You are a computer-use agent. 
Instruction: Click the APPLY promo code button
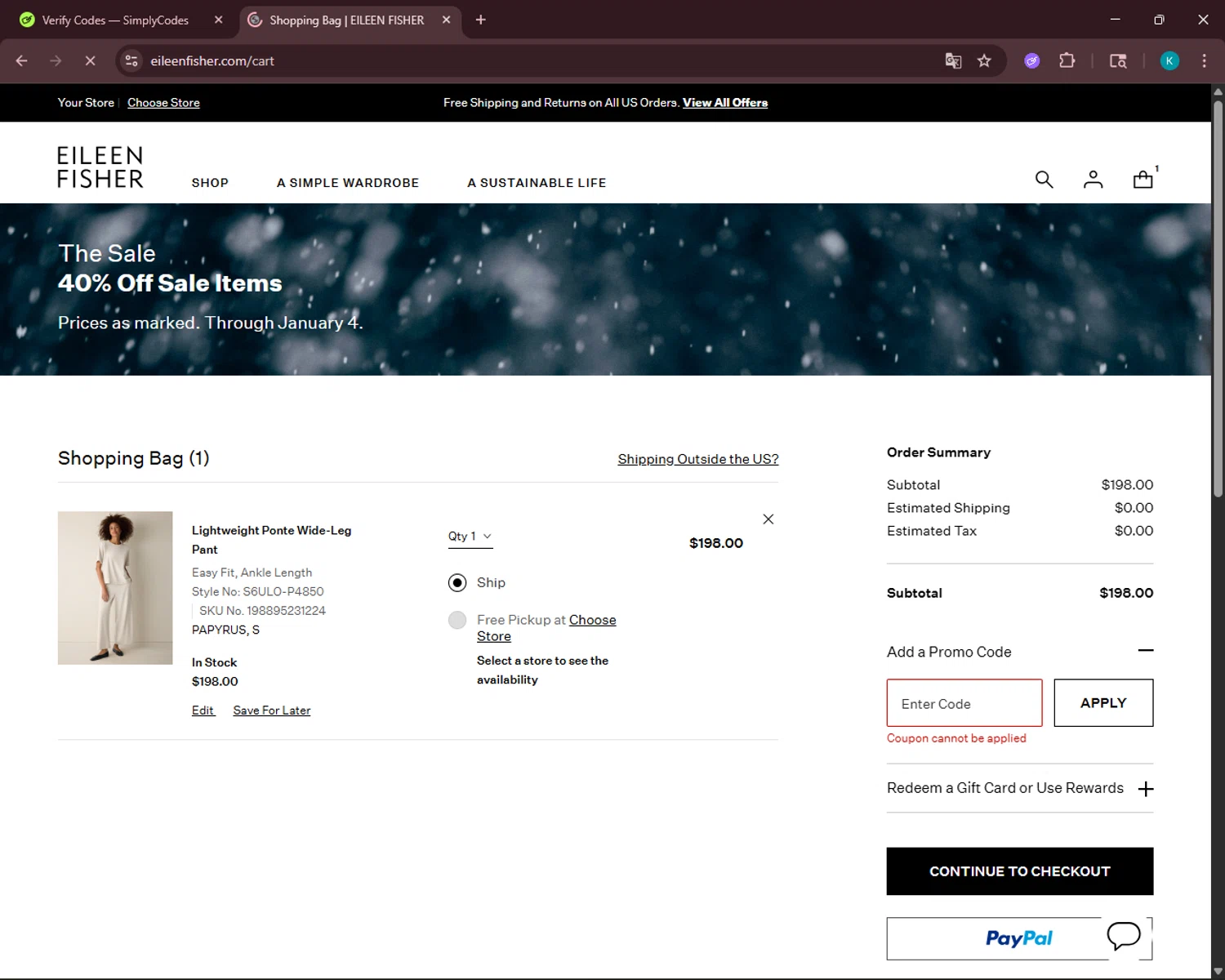(1103, 703)
